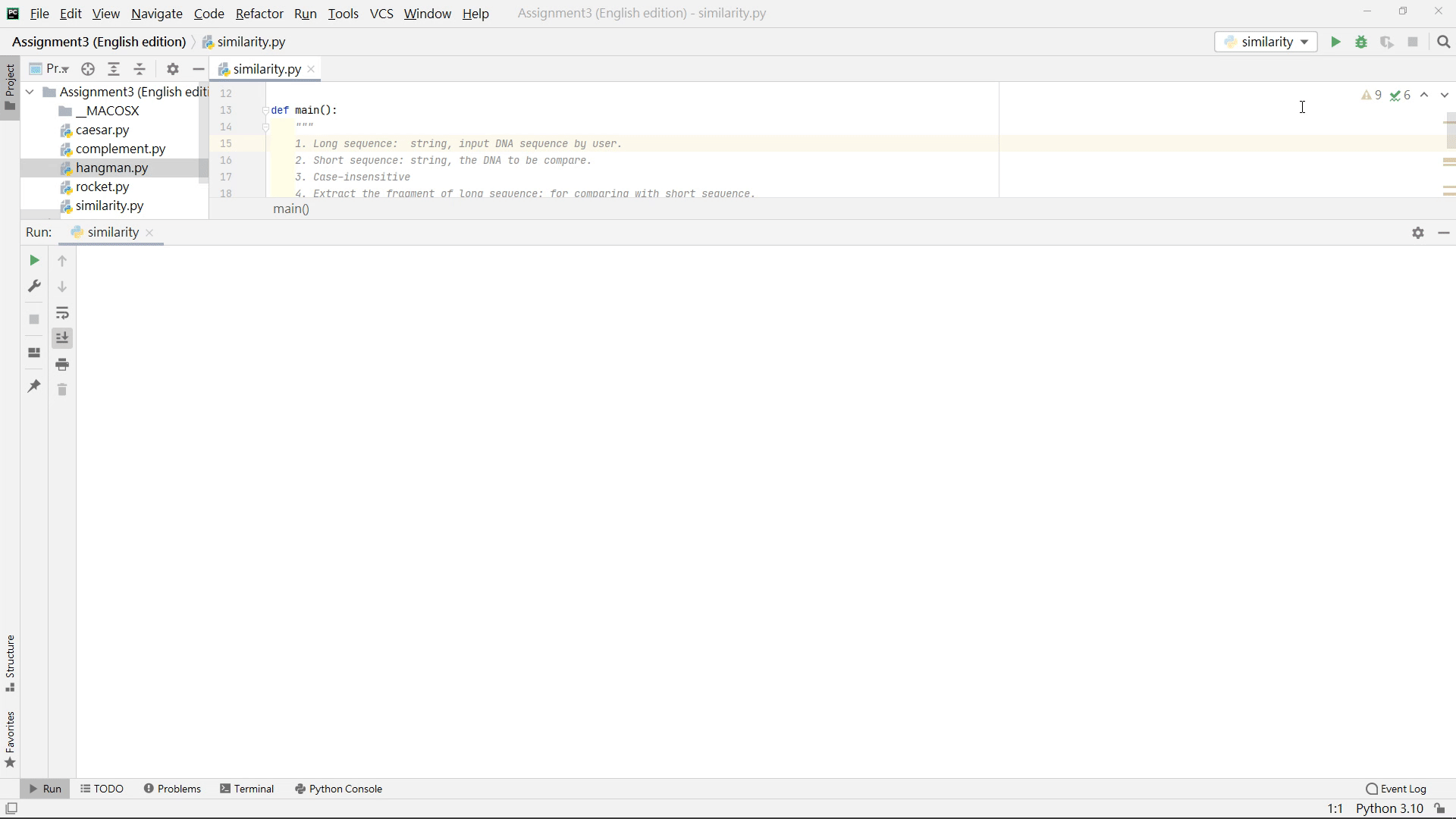Open the Python Console tool window
The width and height of the screenshot is (1456, 819).
click(338, 789)
